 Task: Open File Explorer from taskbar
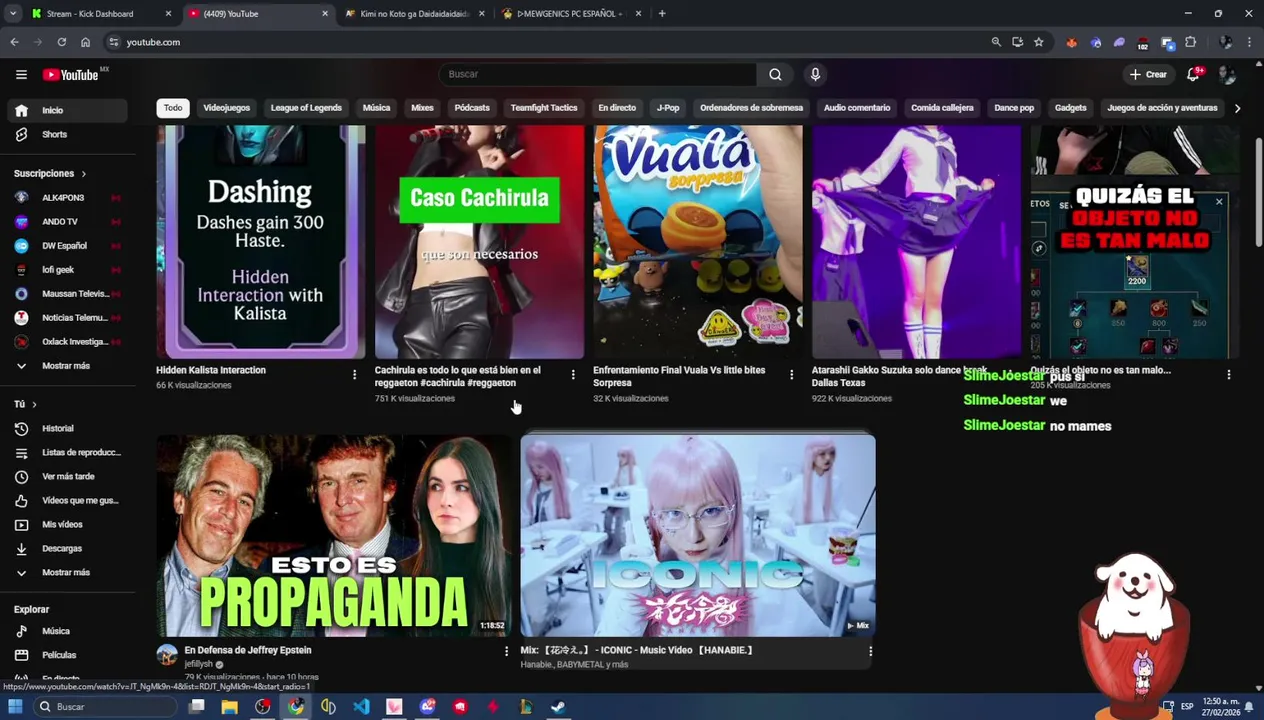(229, 707)
